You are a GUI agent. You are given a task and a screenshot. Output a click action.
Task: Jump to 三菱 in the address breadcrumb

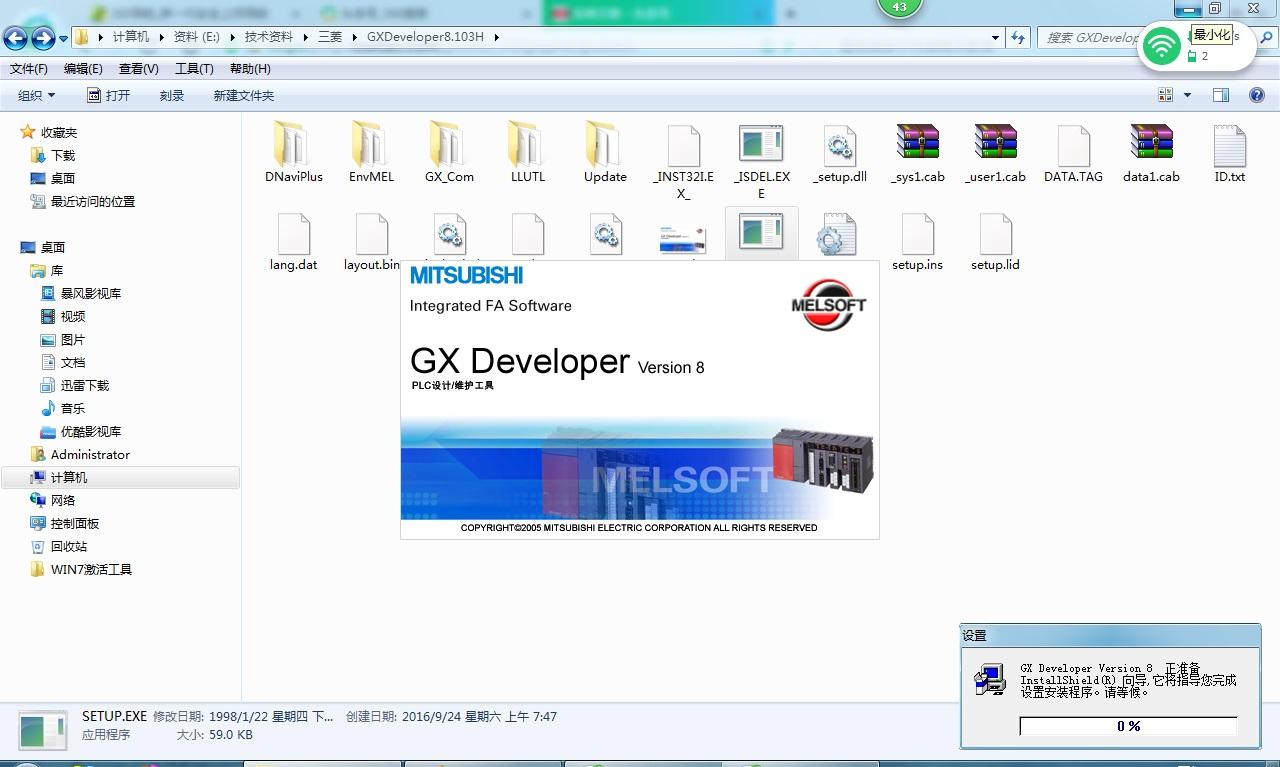pos(330,37)
